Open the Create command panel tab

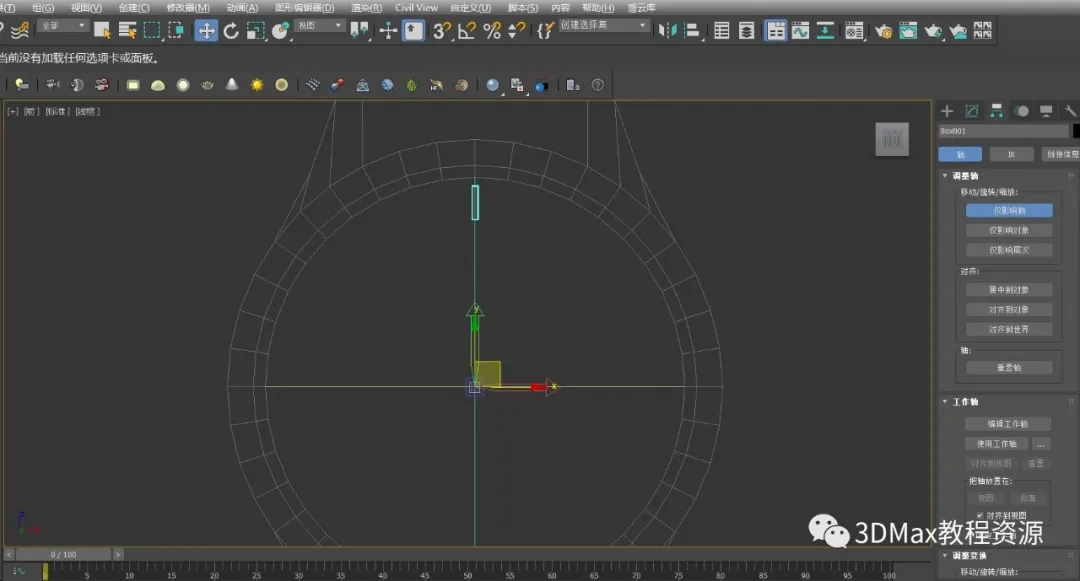tap(947, 111)
